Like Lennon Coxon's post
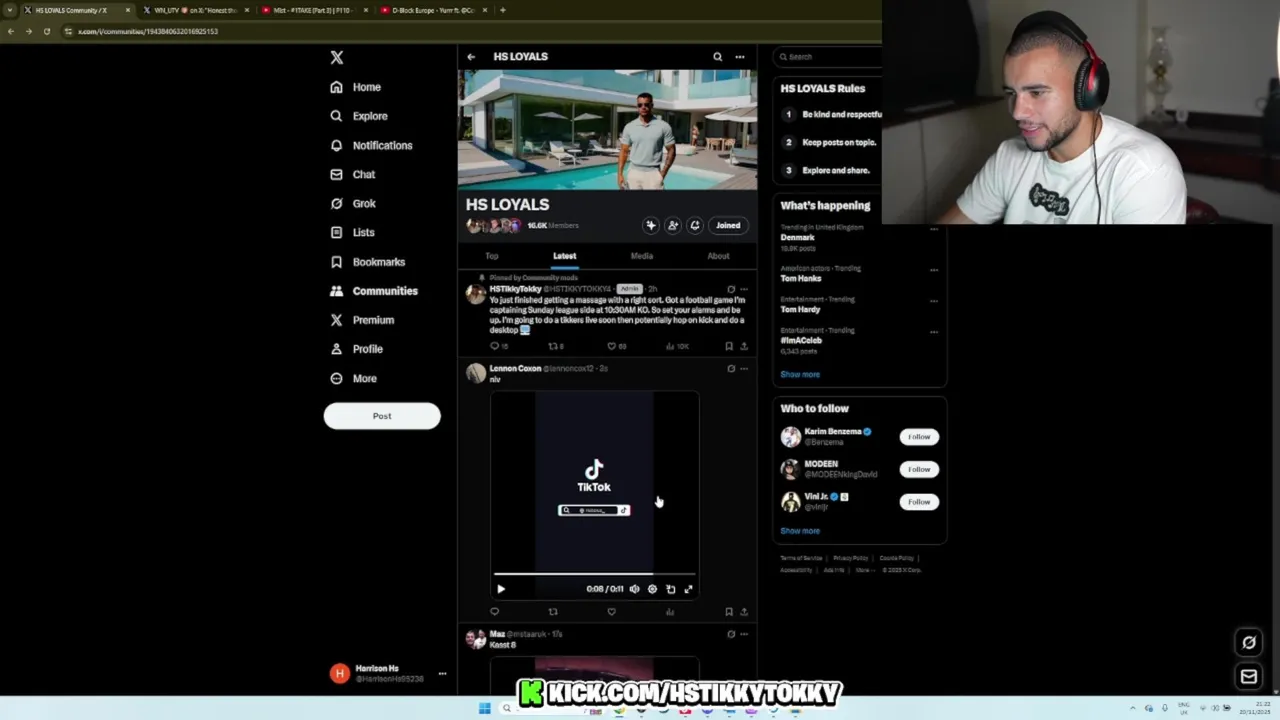 (611, 612)
